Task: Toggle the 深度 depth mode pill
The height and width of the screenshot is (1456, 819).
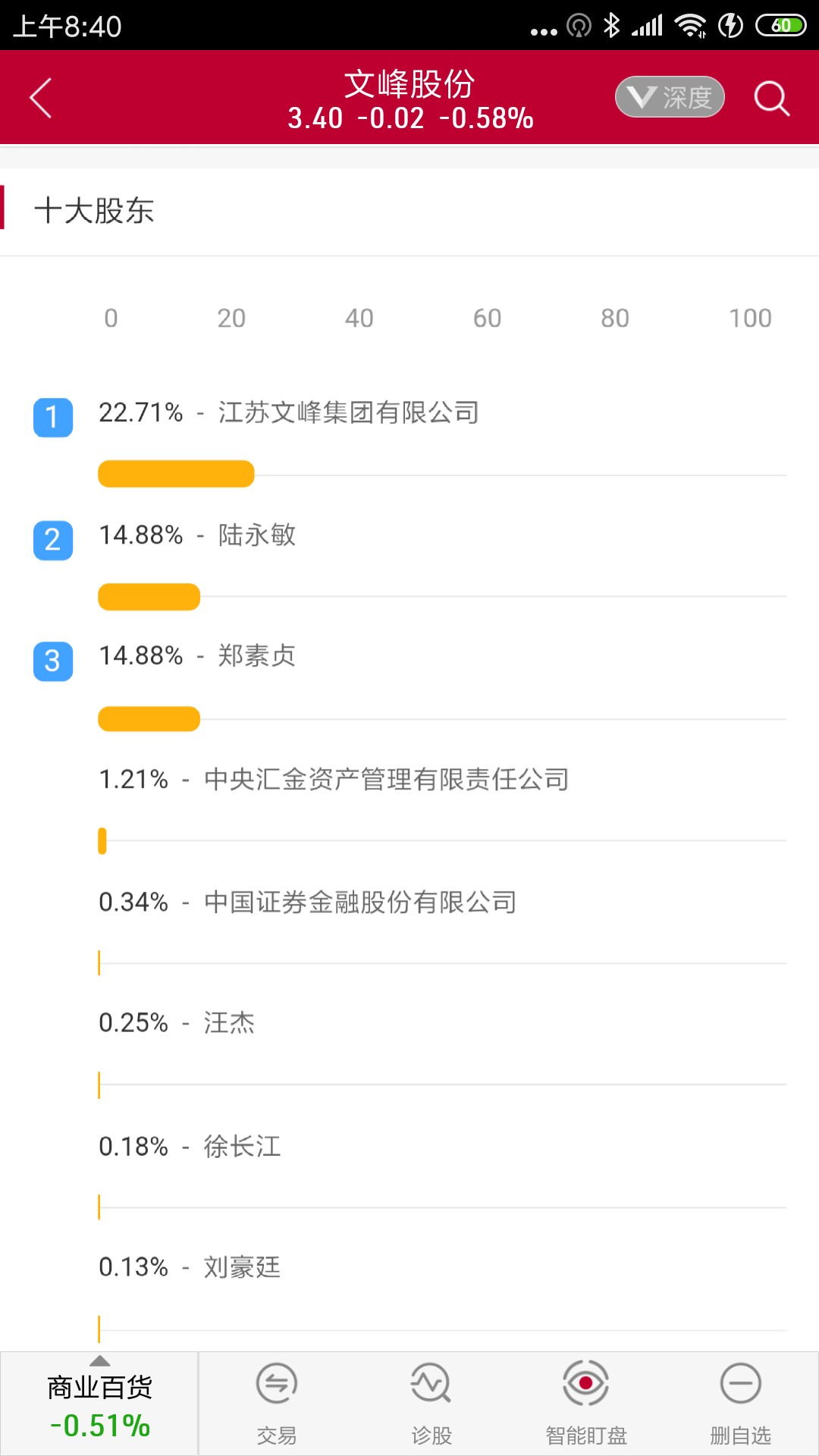Action: tap(670, 97)
